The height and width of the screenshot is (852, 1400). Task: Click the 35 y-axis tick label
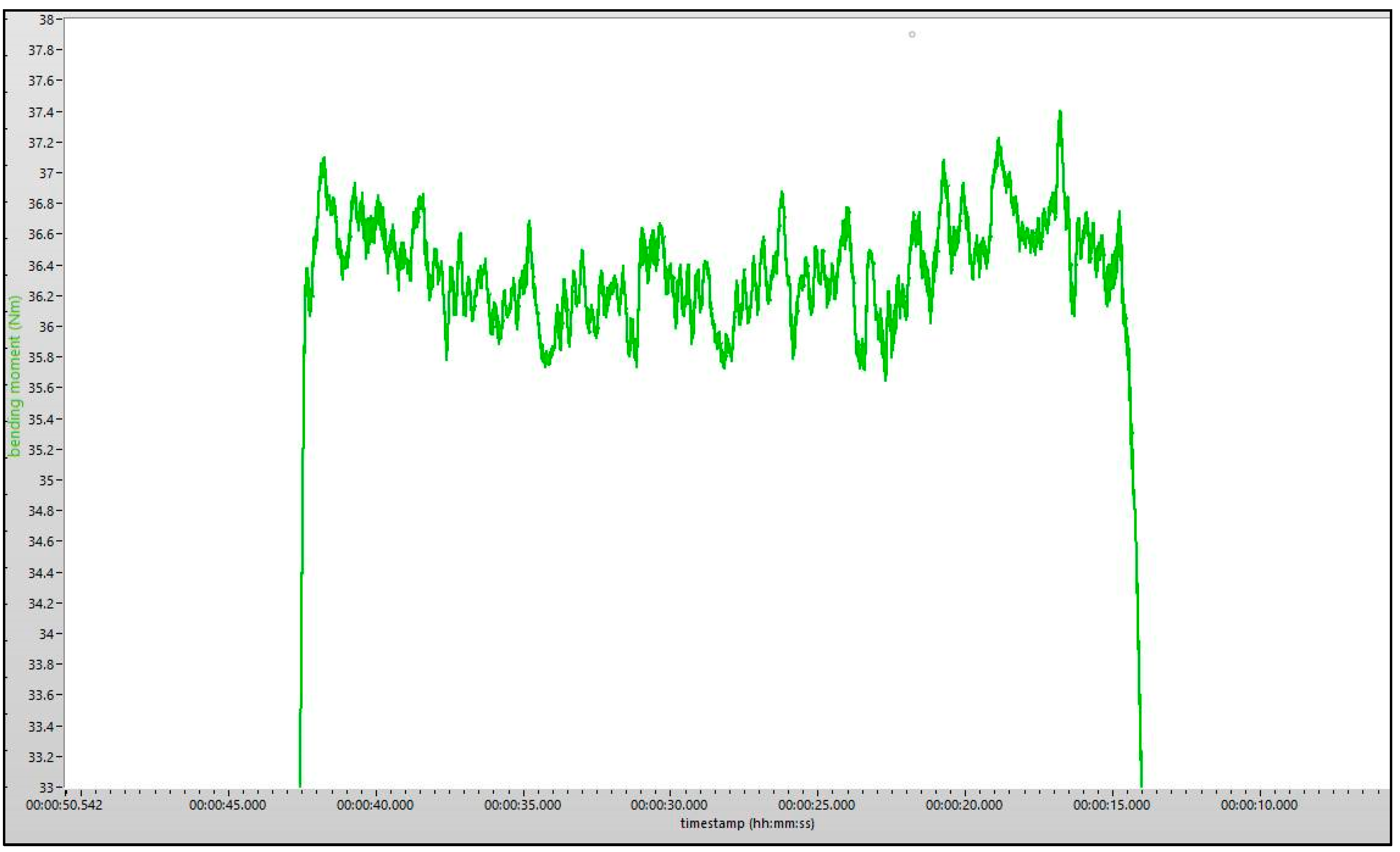point(46,480)
